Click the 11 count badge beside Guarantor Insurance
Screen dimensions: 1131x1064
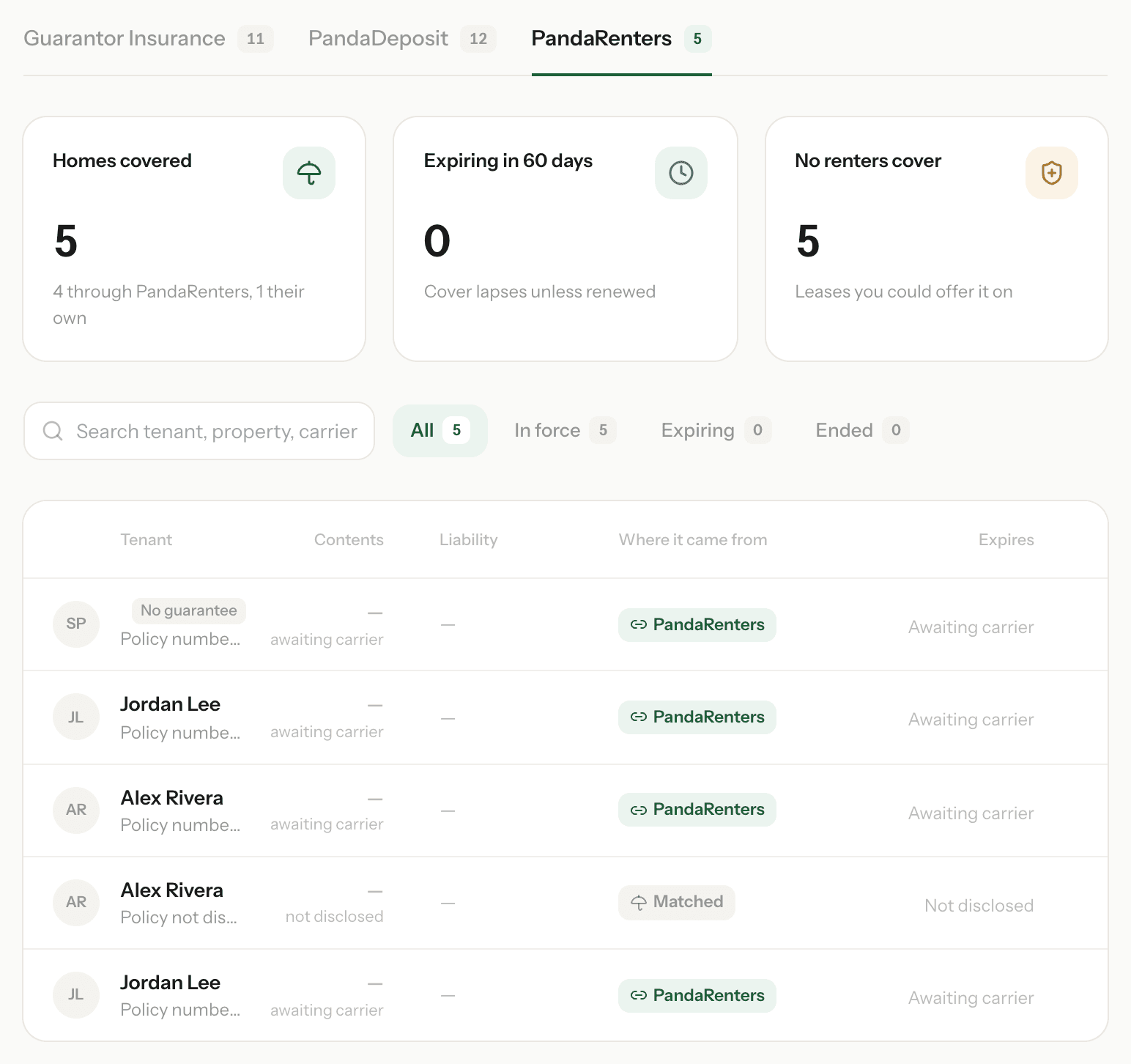tap(256, 39)
